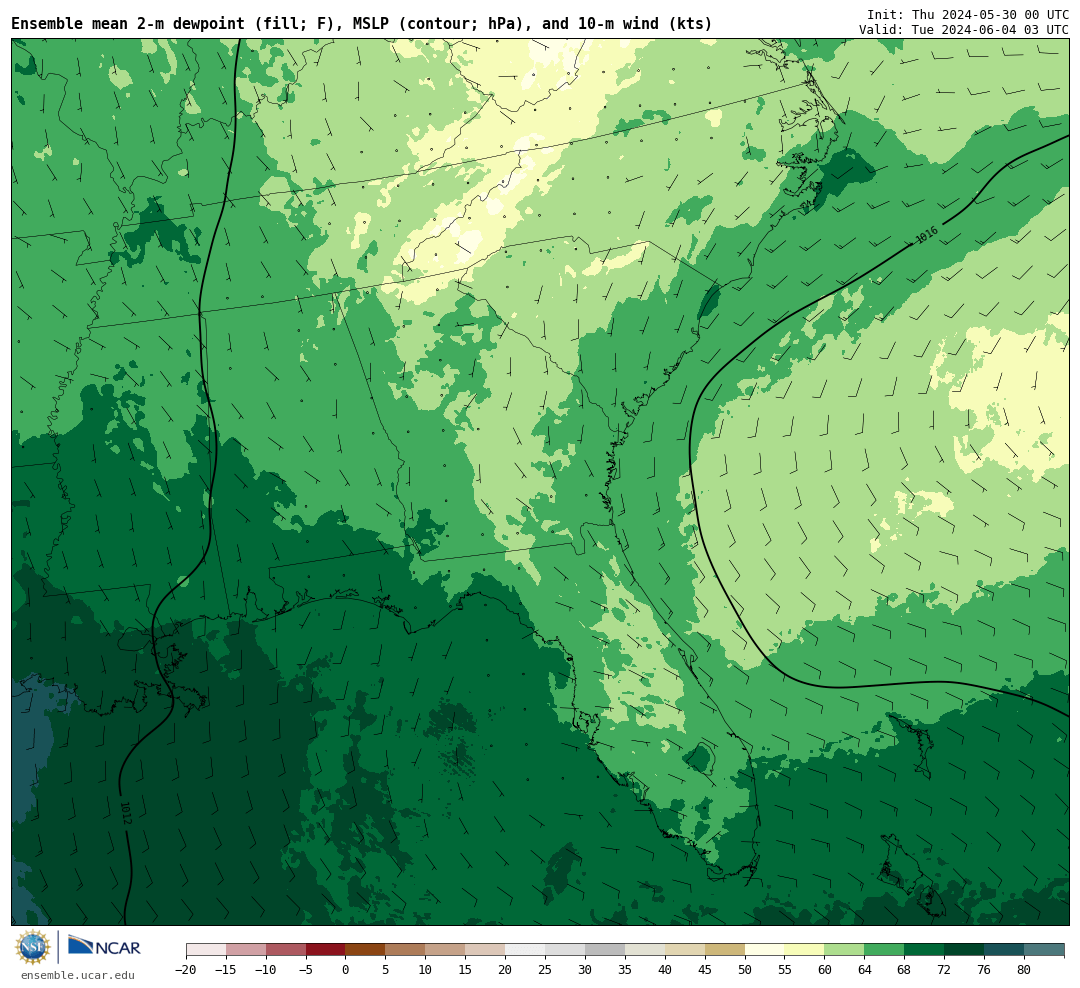Image resolution: width=1080 pixels, height=988 pixels.
Task: Pick the colorbar swatch between 20 and 25
Action: (x=526, y=950)
